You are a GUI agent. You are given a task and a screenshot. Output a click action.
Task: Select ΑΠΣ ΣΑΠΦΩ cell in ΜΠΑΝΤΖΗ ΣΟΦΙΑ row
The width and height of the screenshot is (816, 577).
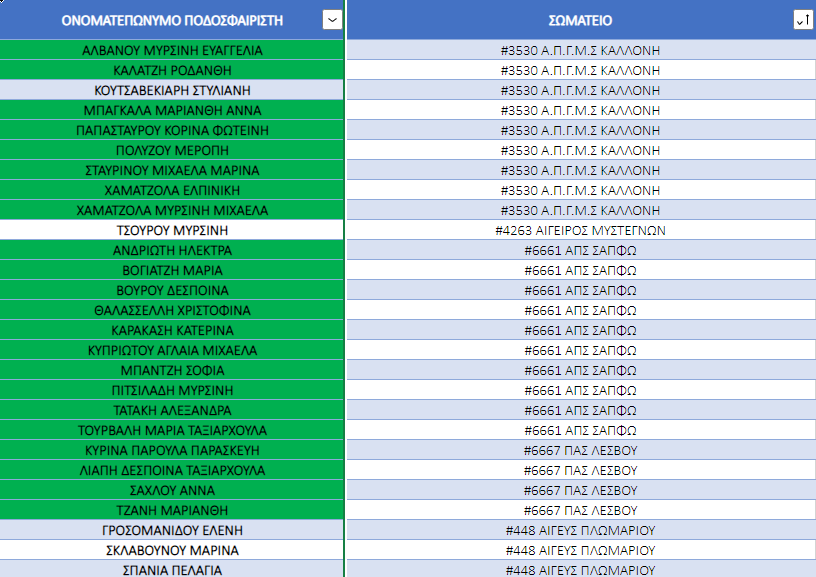pyautogui.click(x=581, y=370)
